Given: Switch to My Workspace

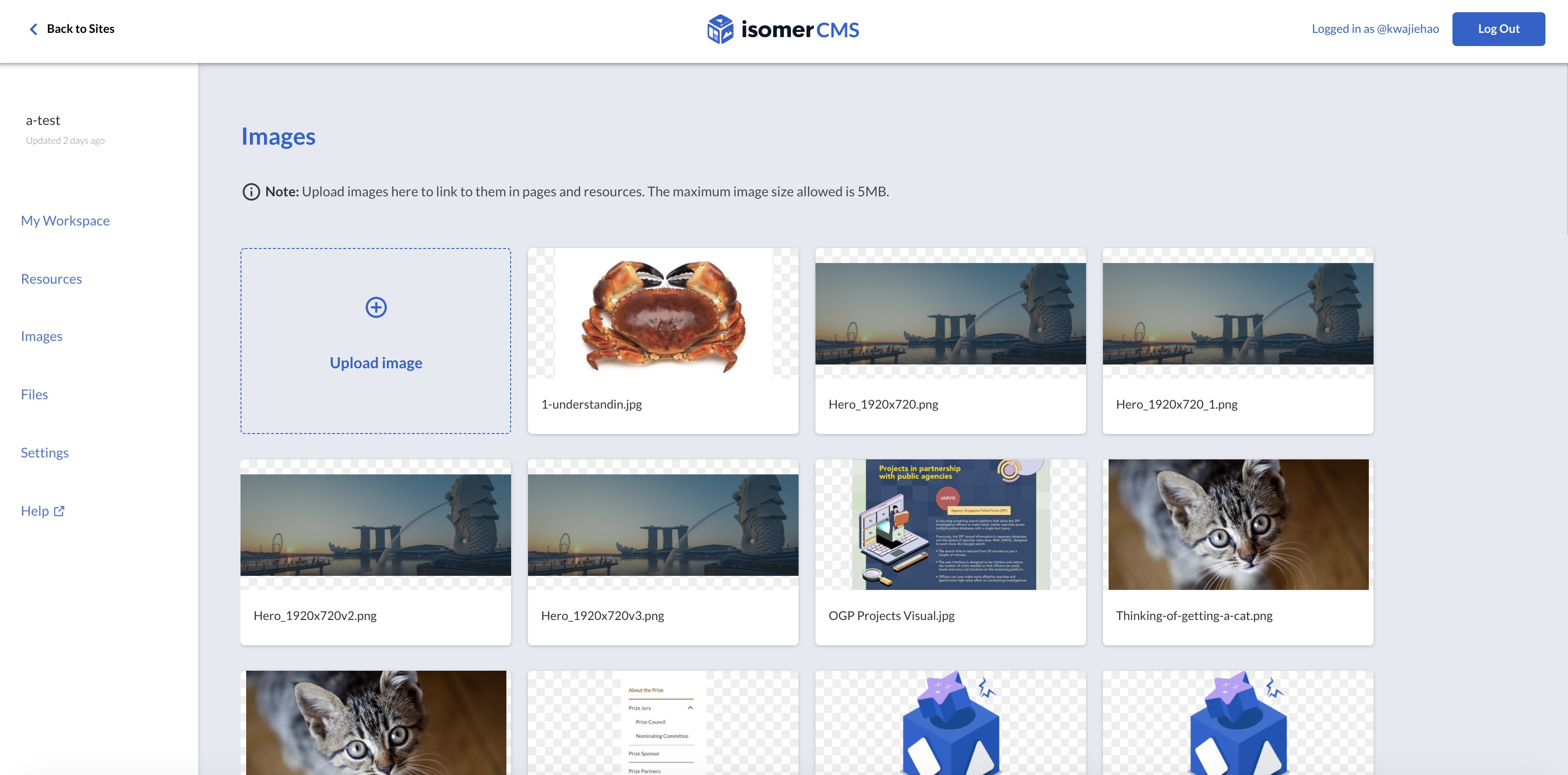Looking at the screenshot, I should tap(65, 220).
